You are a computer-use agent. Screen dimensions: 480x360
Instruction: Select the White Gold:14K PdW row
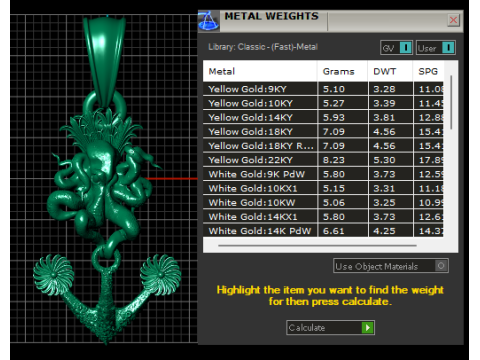(323, 231)
